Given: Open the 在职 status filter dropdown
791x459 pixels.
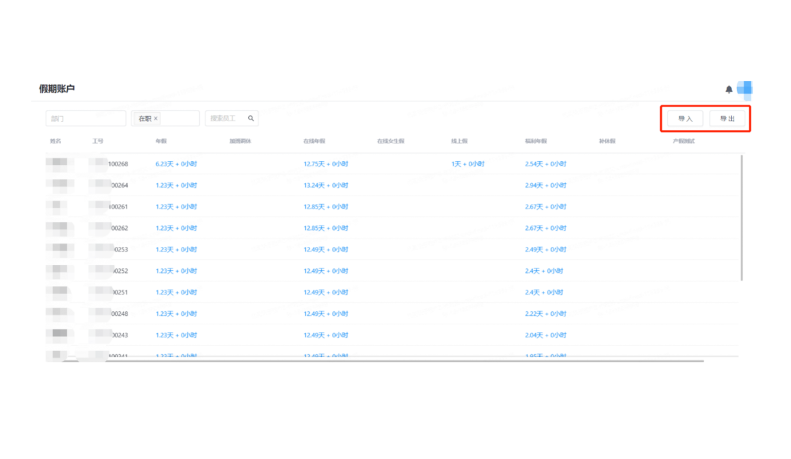Looking at the screenshot, I should pos(177,118).
